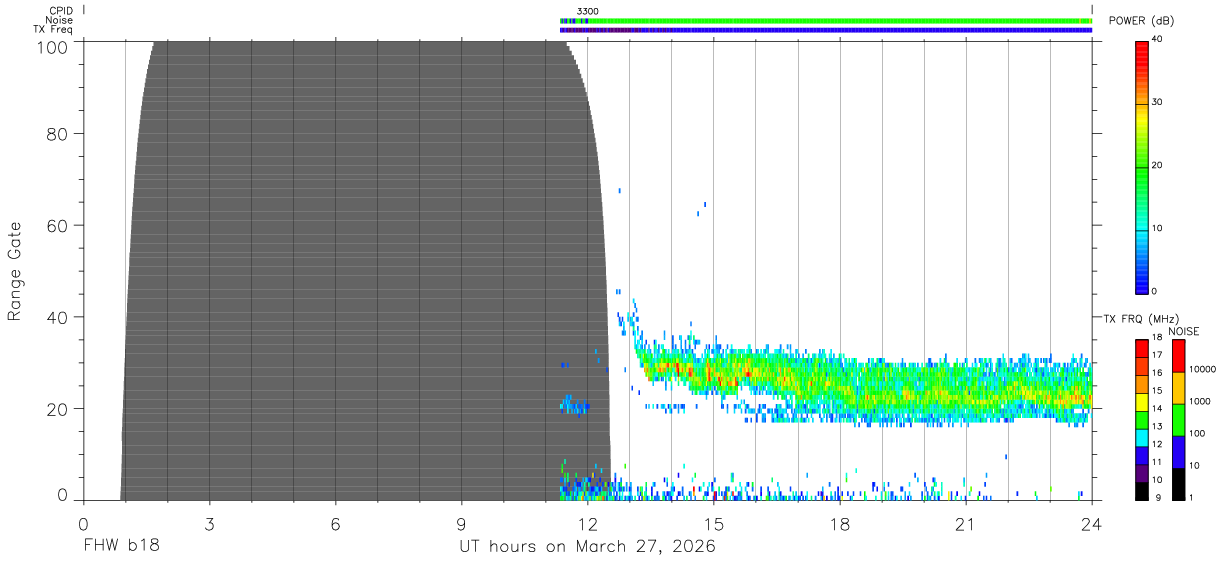Click the 6 tick on the UT hours axis

(335, 523)
